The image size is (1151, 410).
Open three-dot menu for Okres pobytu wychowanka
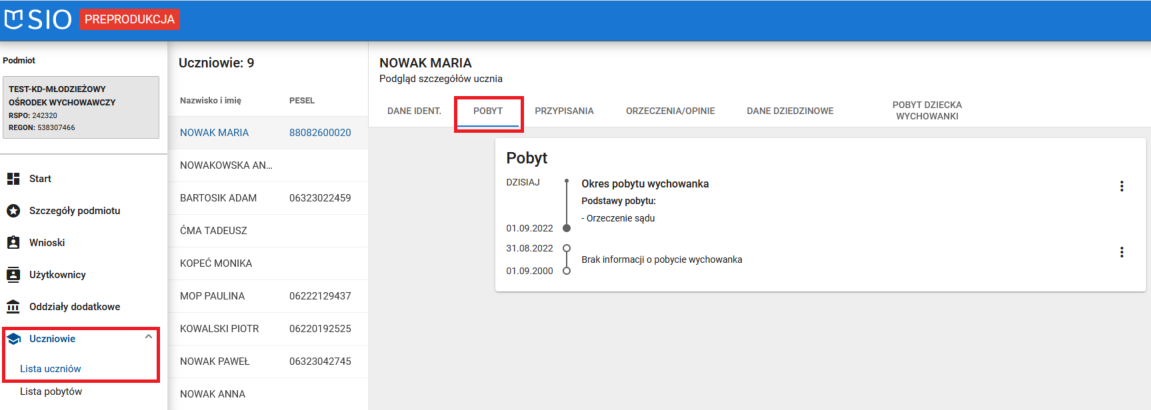(x=1121, y=186)
